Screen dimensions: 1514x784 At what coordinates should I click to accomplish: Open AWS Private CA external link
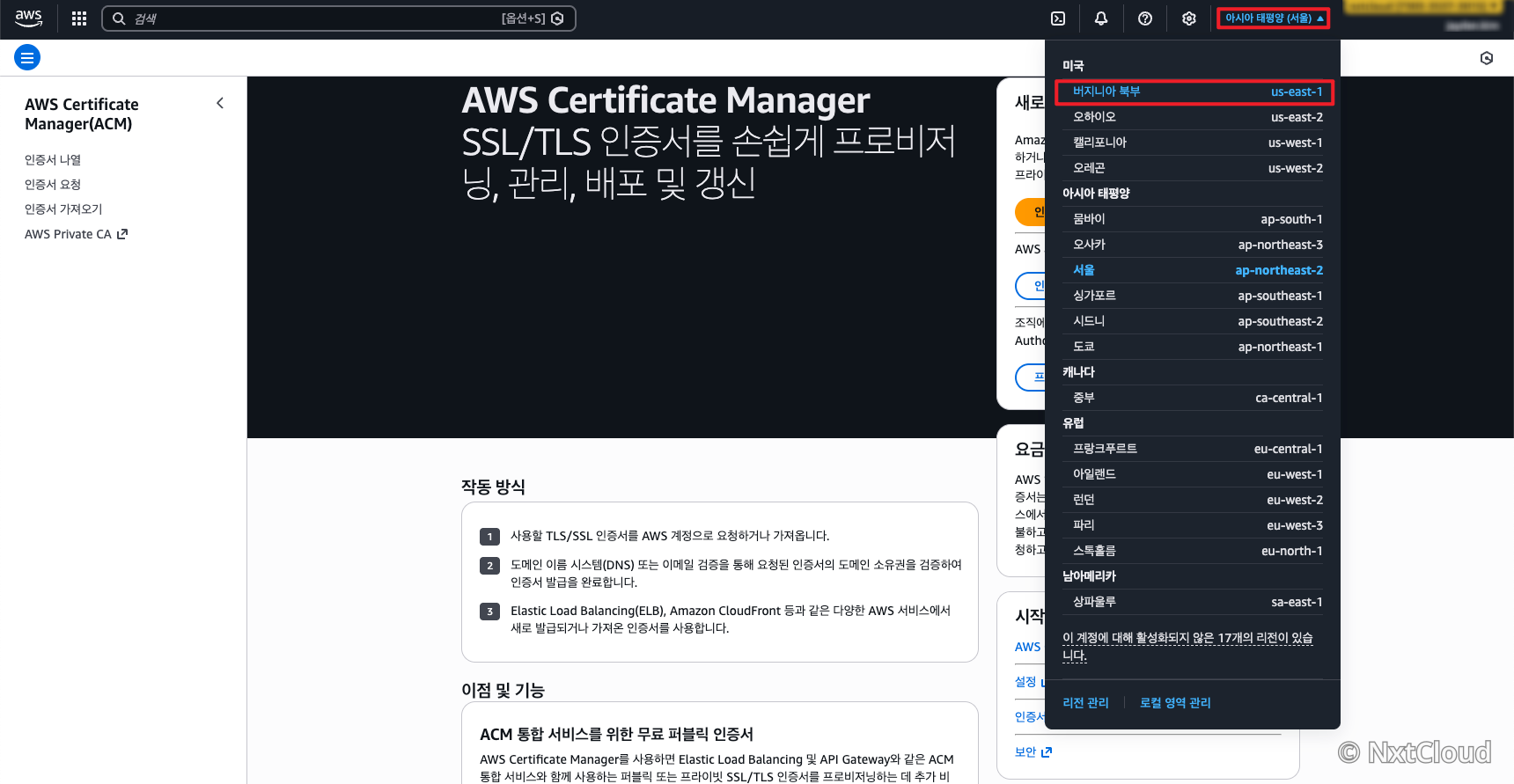76,234
